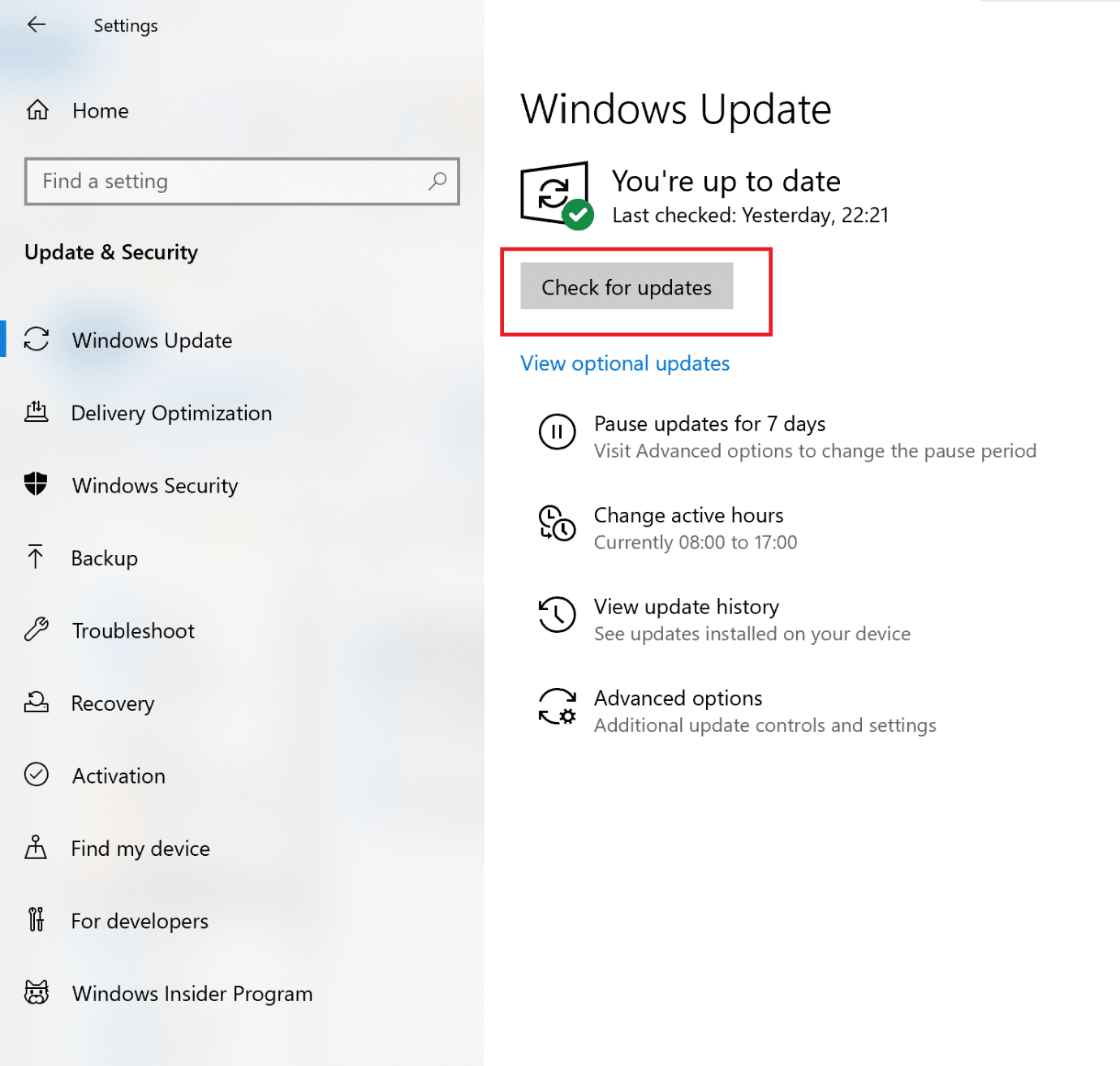Select the Windows Update sidebar icon

[37, 341]
